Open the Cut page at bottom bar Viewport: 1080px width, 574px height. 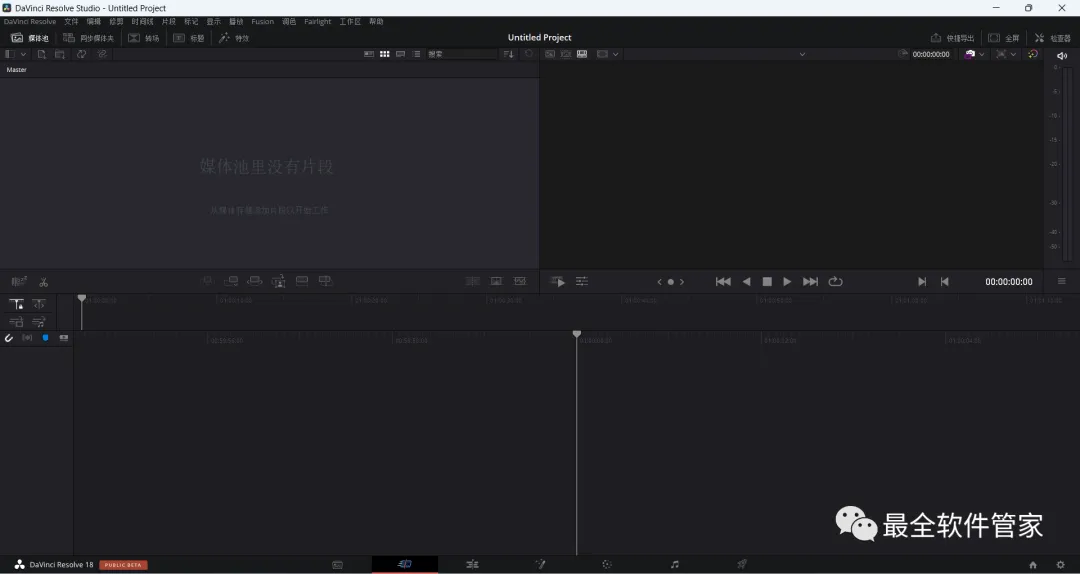[405, 564]
